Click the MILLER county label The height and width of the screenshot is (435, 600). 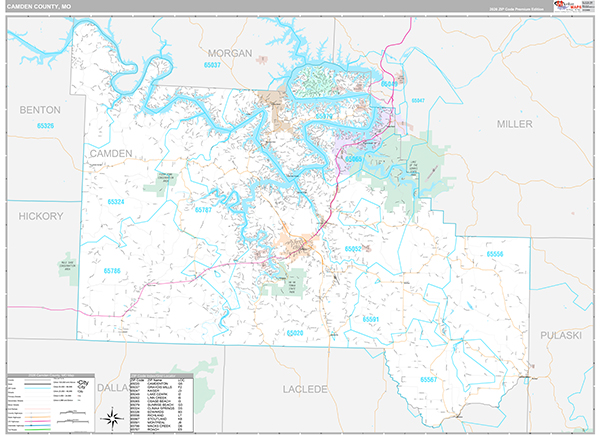[x=521, y=122]
